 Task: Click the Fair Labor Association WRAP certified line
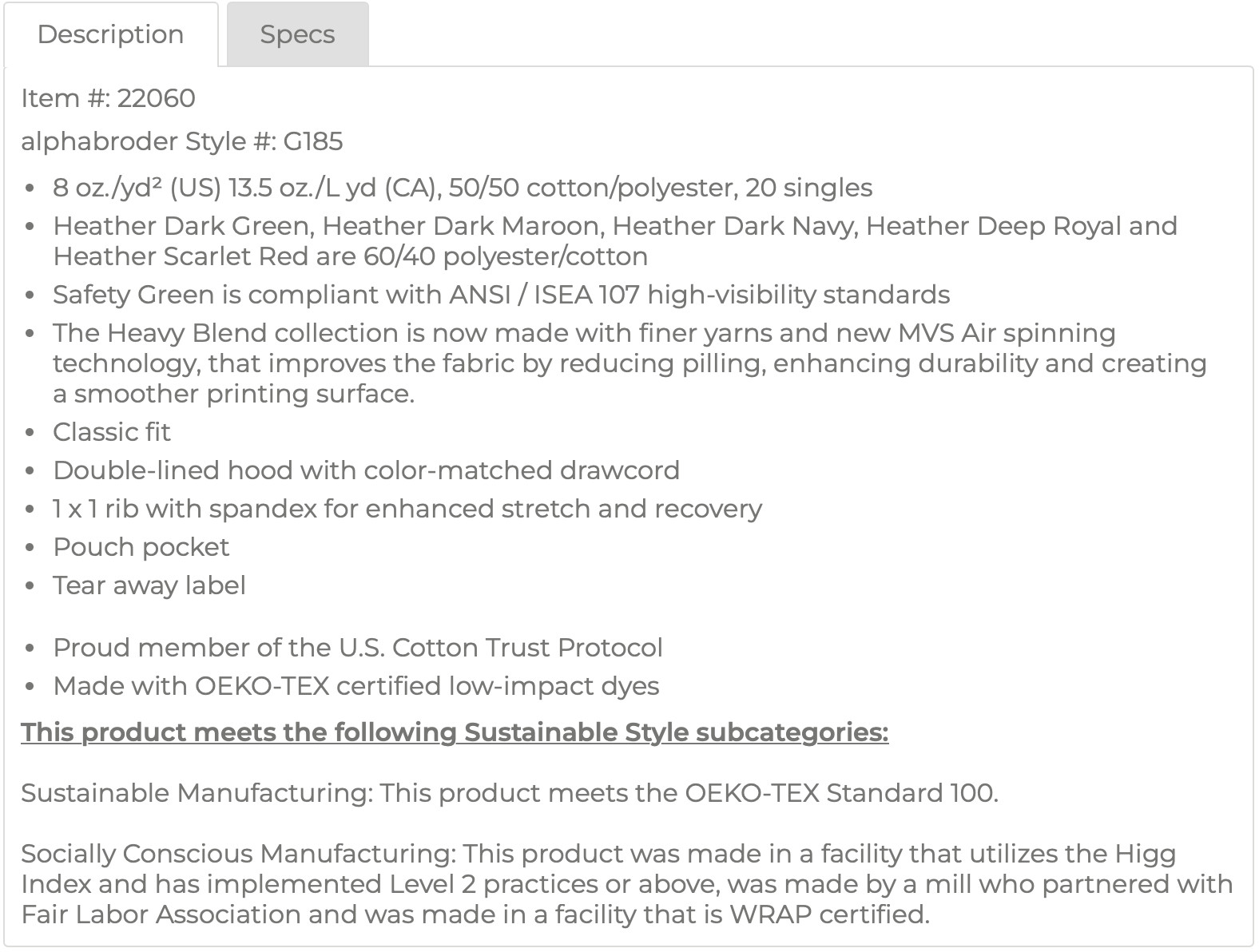(x=475, y=914)
